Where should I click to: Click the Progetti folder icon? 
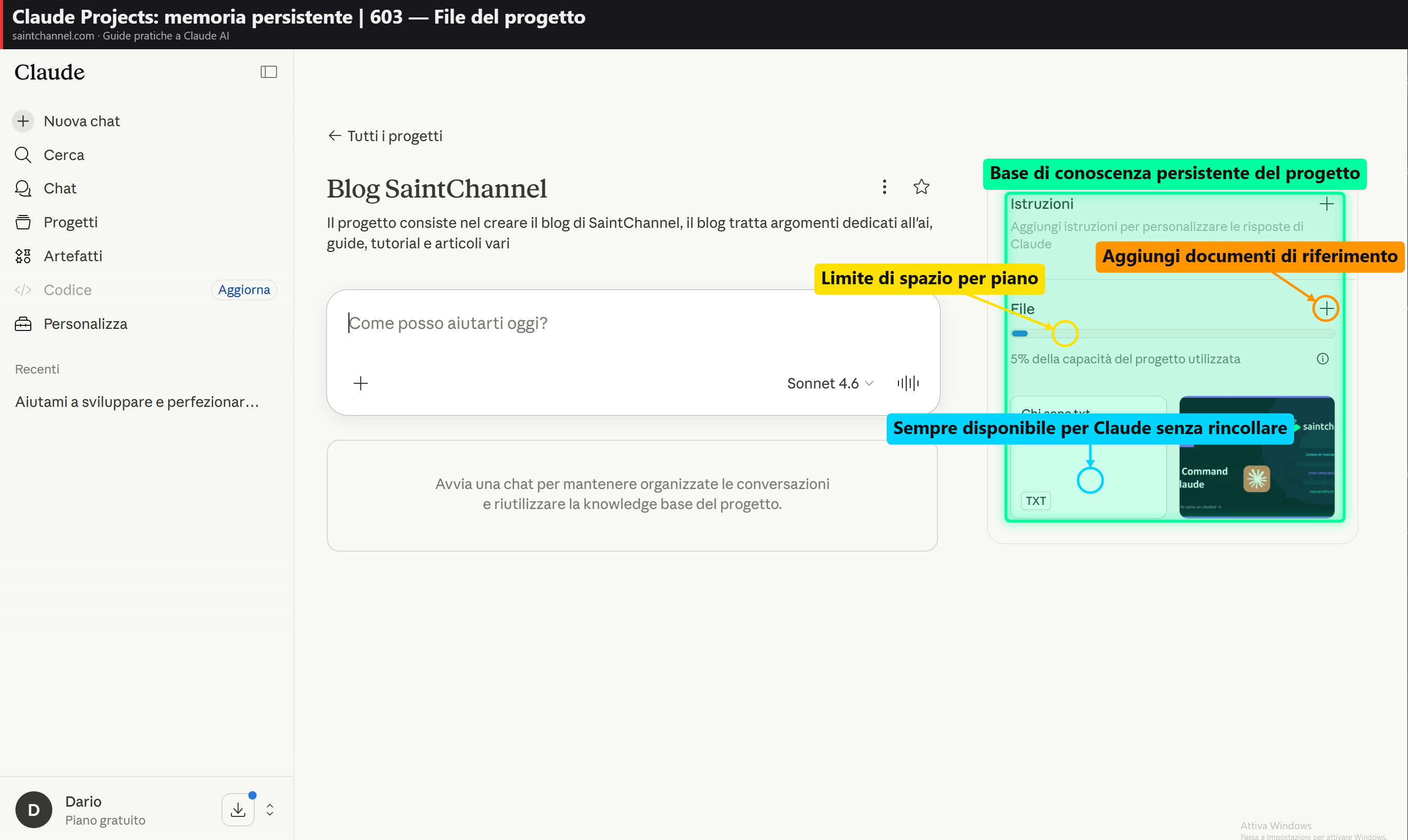[x=23, y=222]
